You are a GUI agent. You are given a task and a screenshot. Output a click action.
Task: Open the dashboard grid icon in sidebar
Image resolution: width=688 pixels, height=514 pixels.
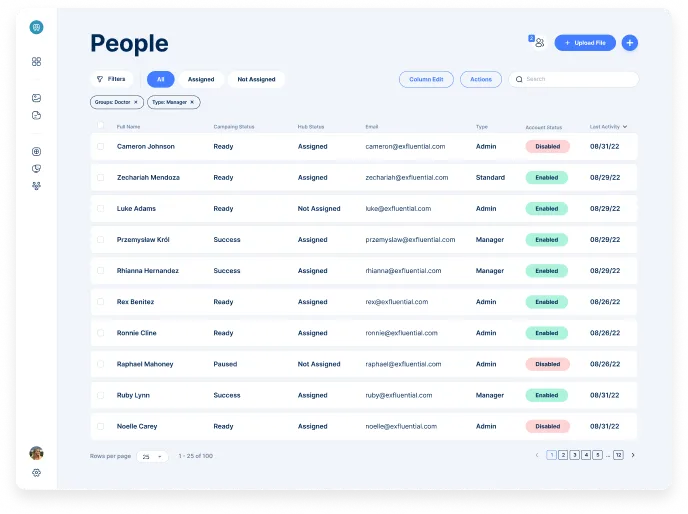36,61
